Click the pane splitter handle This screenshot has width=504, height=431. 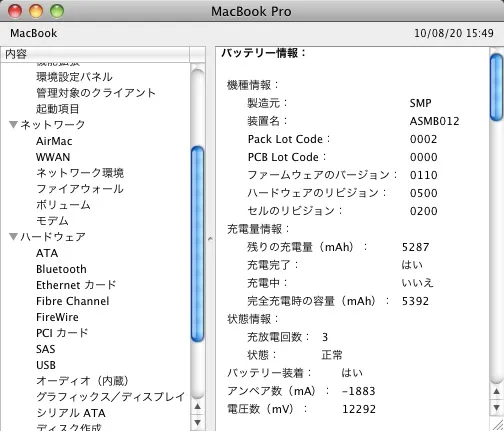210,239
